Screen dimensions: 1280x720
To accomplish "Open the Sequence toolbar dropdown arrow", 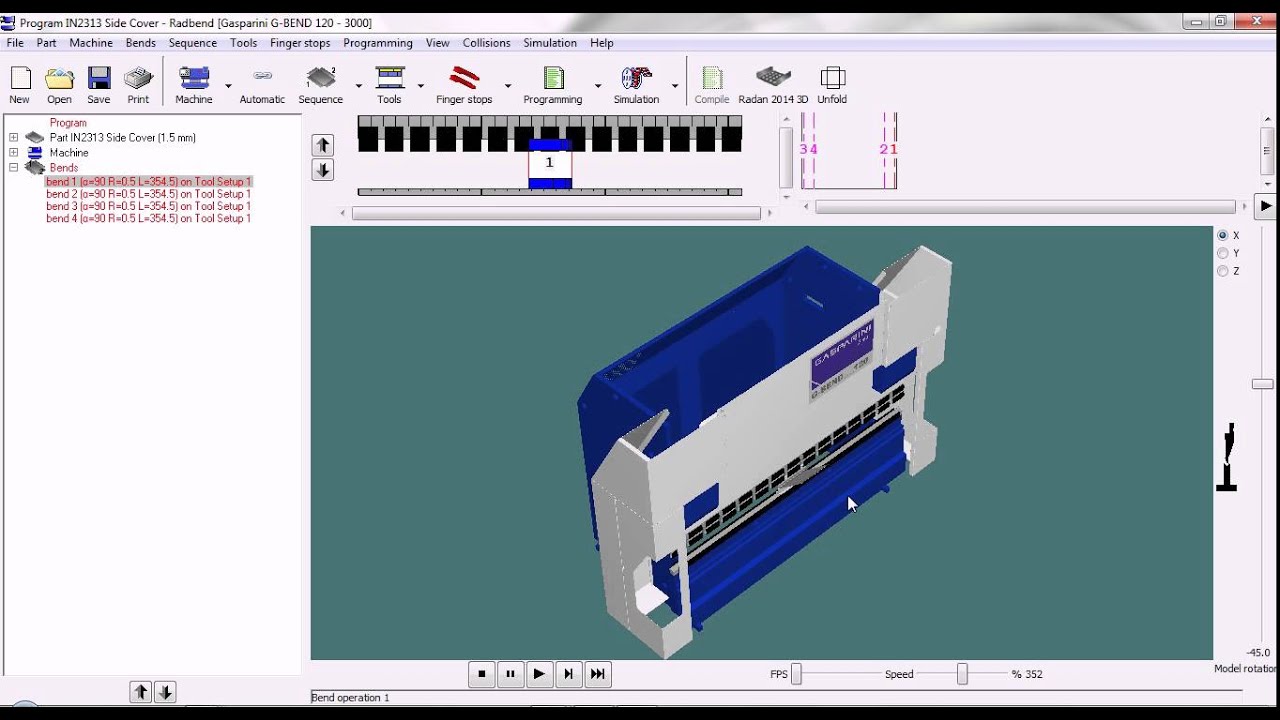I will (358, 86).
